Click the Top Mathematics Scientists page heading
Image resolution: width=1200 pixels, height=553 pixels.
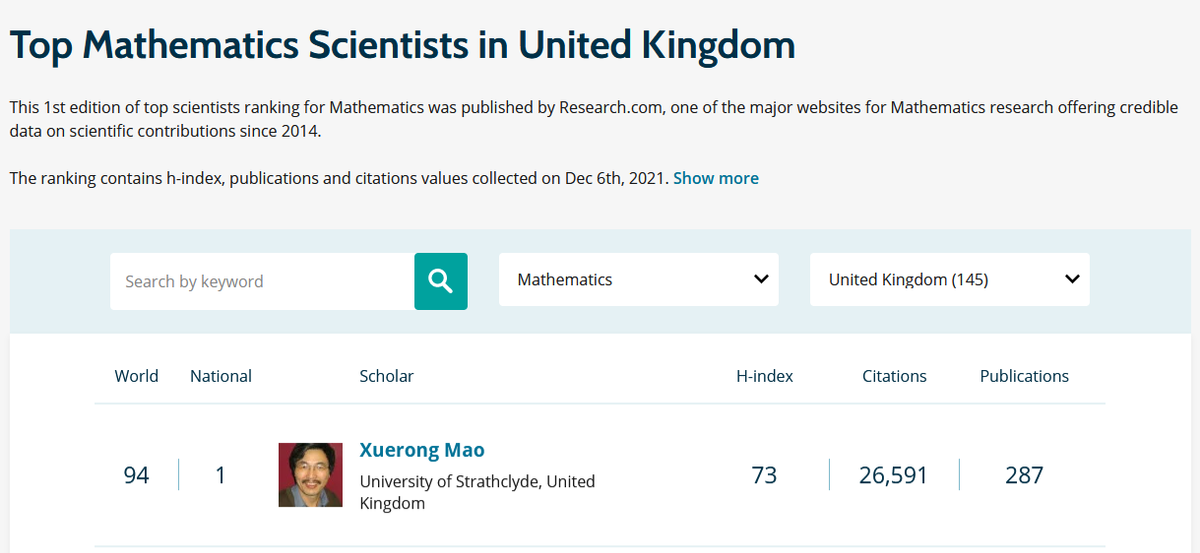click(402, 45)
